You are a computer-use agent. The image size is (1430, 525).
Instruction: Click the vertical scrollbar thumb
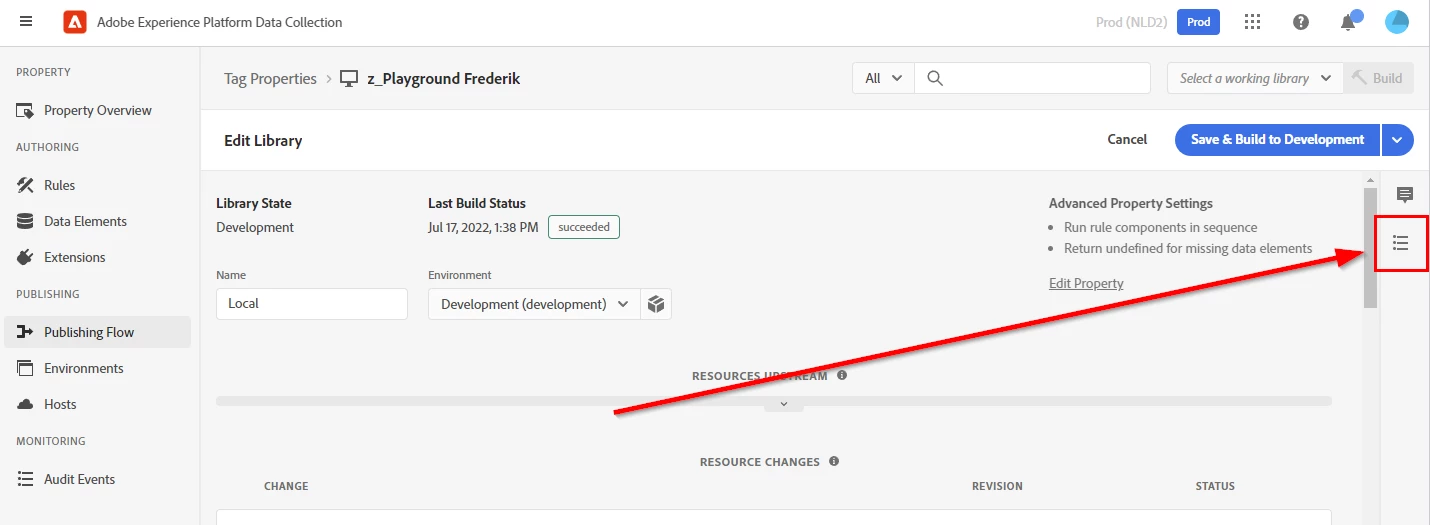click(x=1370, y=247)
